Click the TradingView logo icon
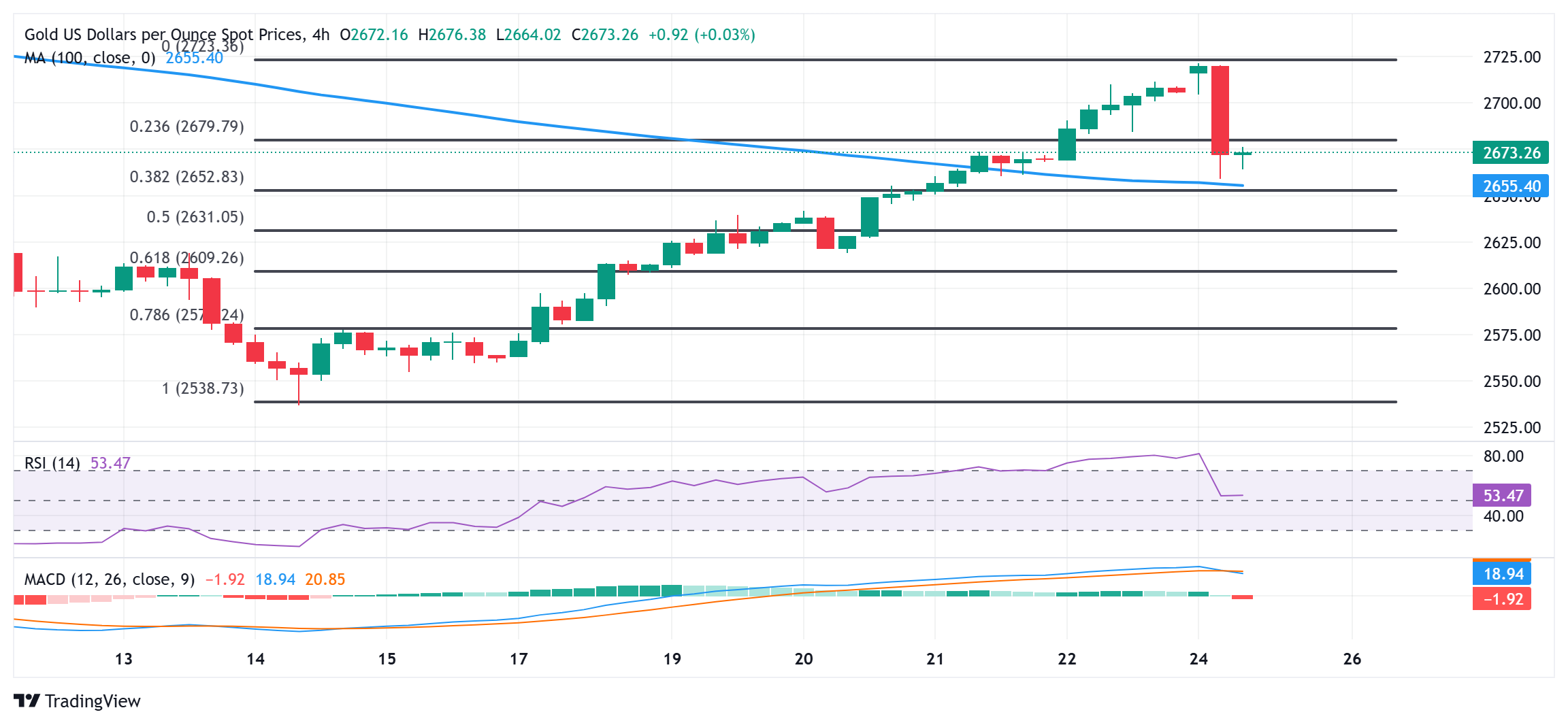The image size is (1568, 725). [27, 701]
